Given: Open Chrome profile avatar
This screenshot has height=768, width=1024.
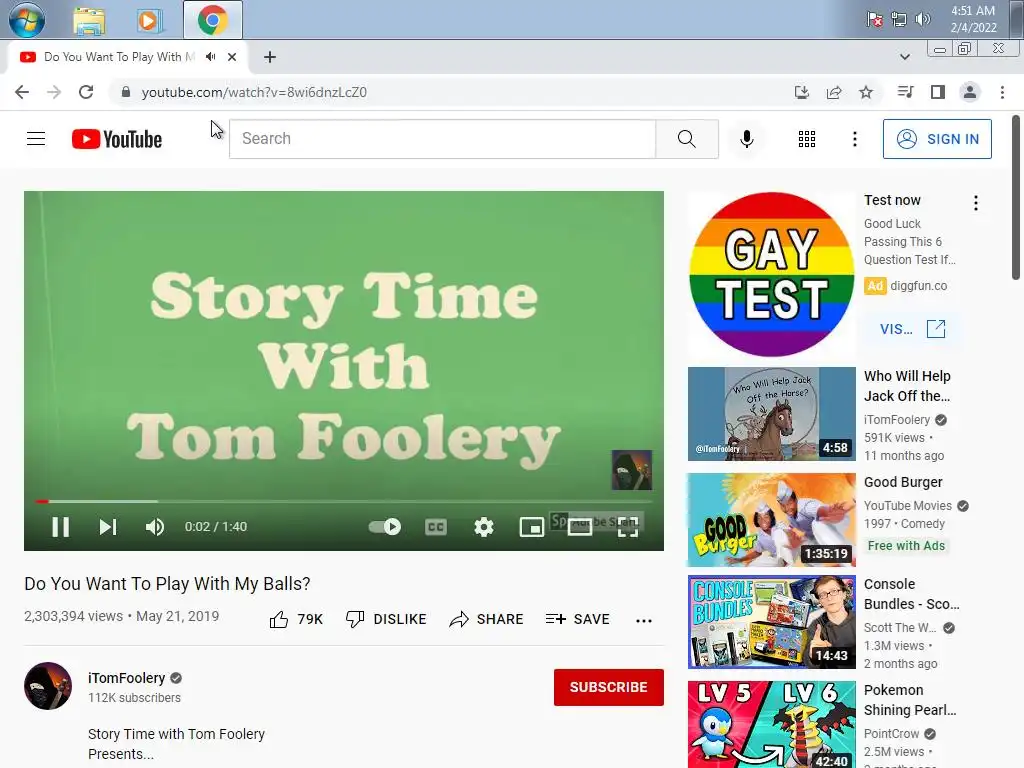Looking at the screenshot, I should [x=970, y=92].
